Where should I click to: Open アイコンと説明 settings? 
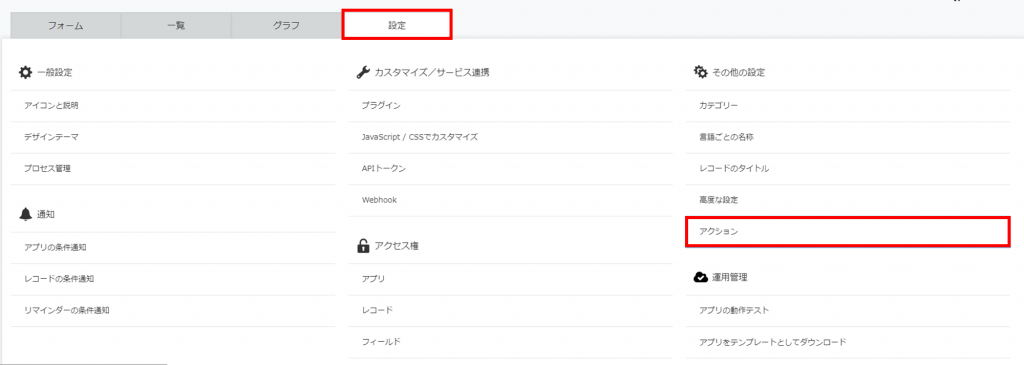pyautogui.click(x=173, y=106)
